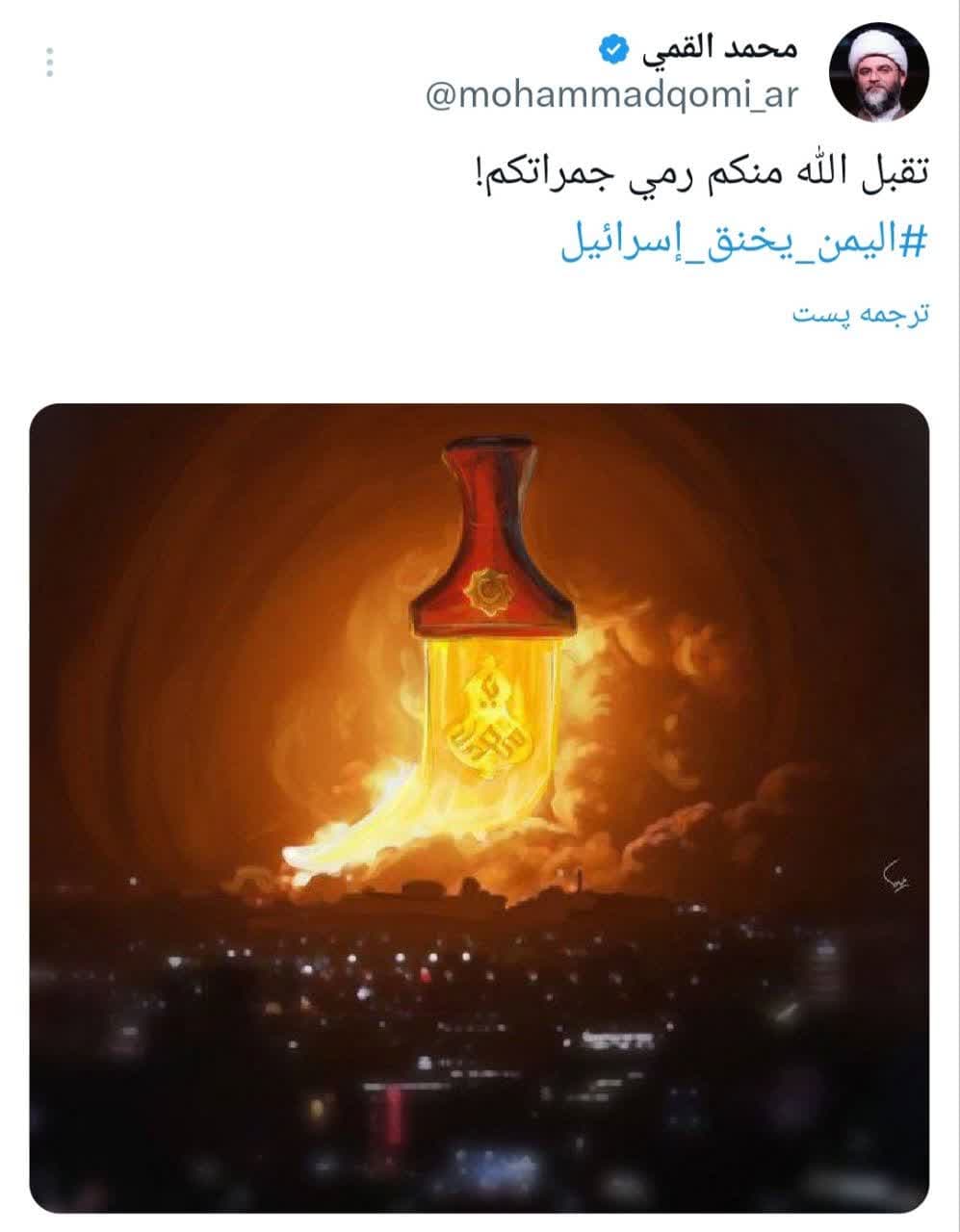The height and width of the screenshot is (1232, 960).
Task: Open the attached burning dagger image
Action: (x=480, y=808)
